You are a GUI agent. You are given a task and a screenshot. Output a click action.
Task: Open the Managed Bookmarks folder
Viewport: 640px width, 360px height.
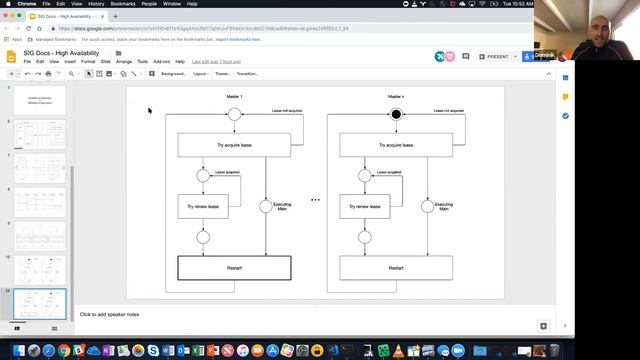tap(52, 40)
